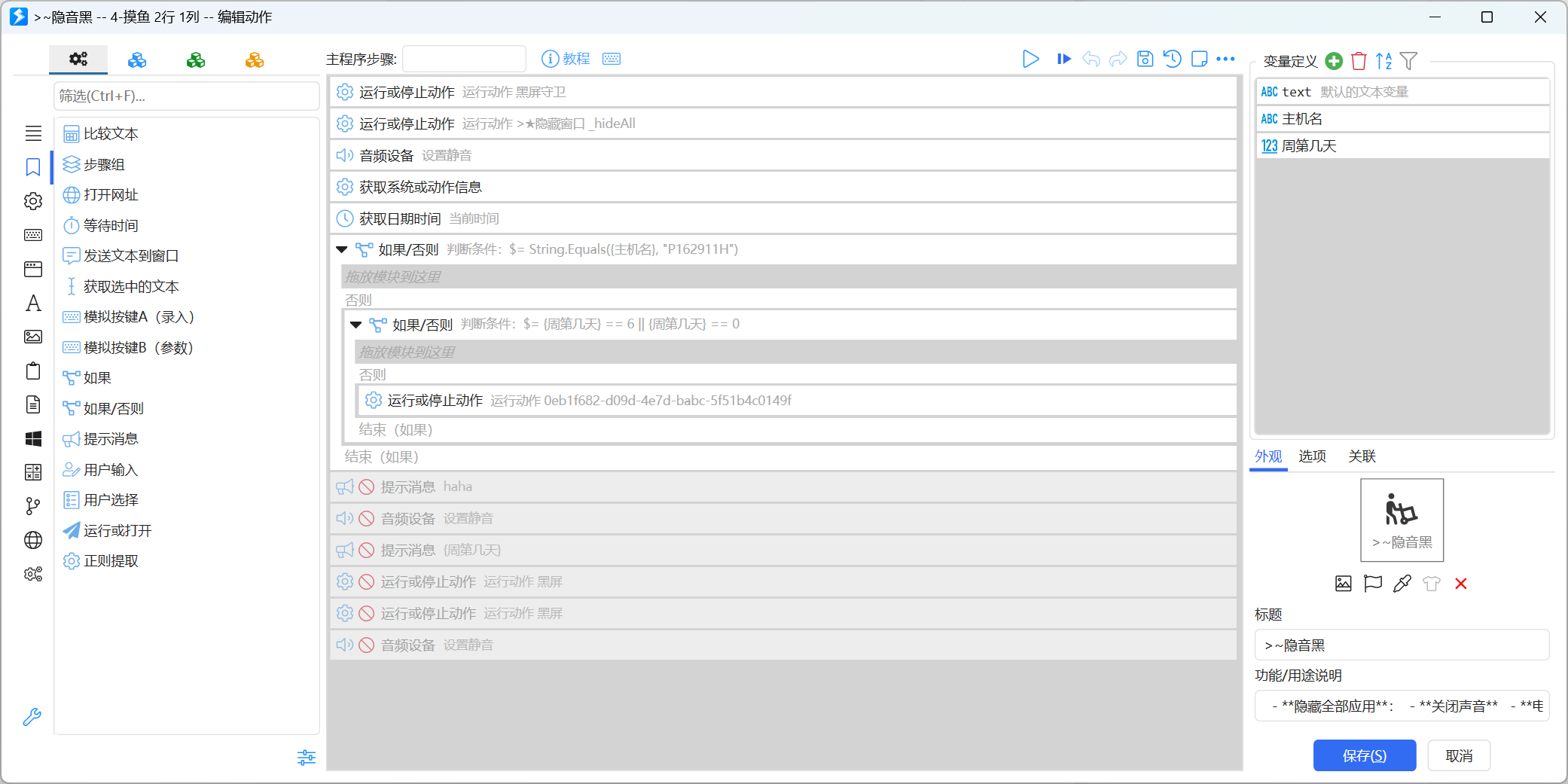Image resolution: width=1568 pixels, height=784 pixels.
Task: Open the history clock icon
Action: (1172, 59)
